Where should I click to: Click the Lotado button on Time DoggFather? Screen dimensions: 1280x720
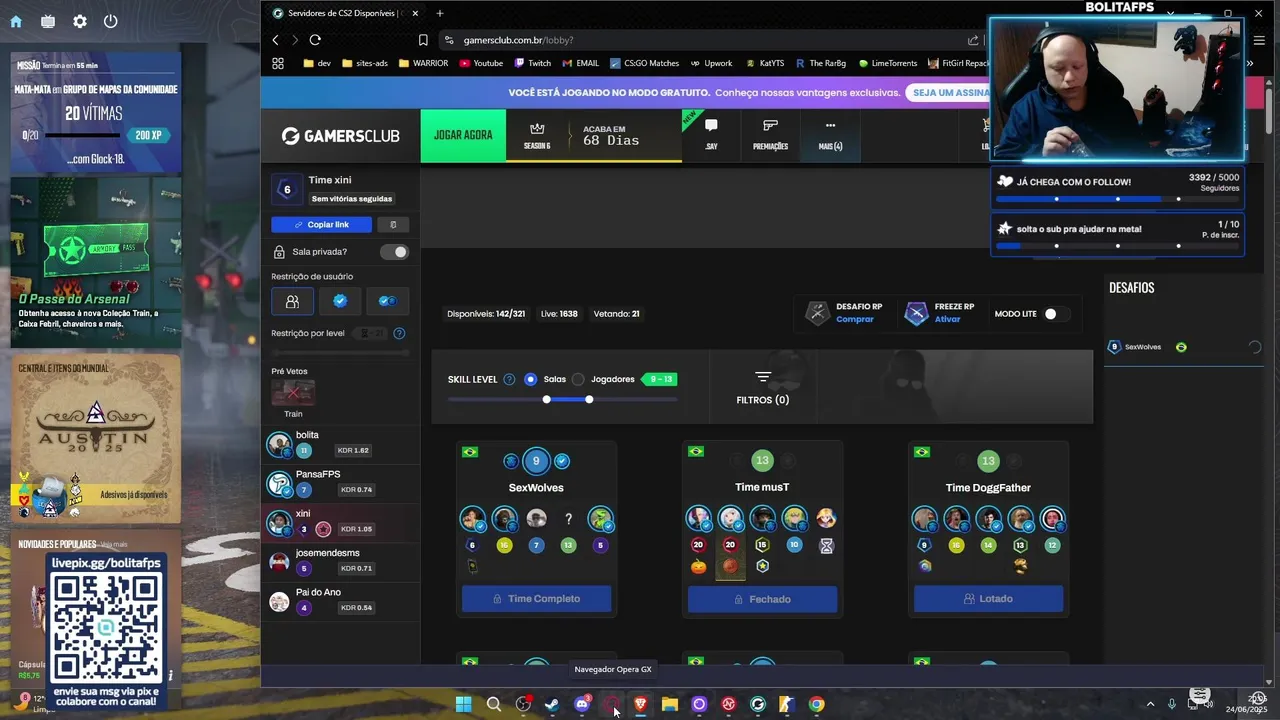(988, 599)
